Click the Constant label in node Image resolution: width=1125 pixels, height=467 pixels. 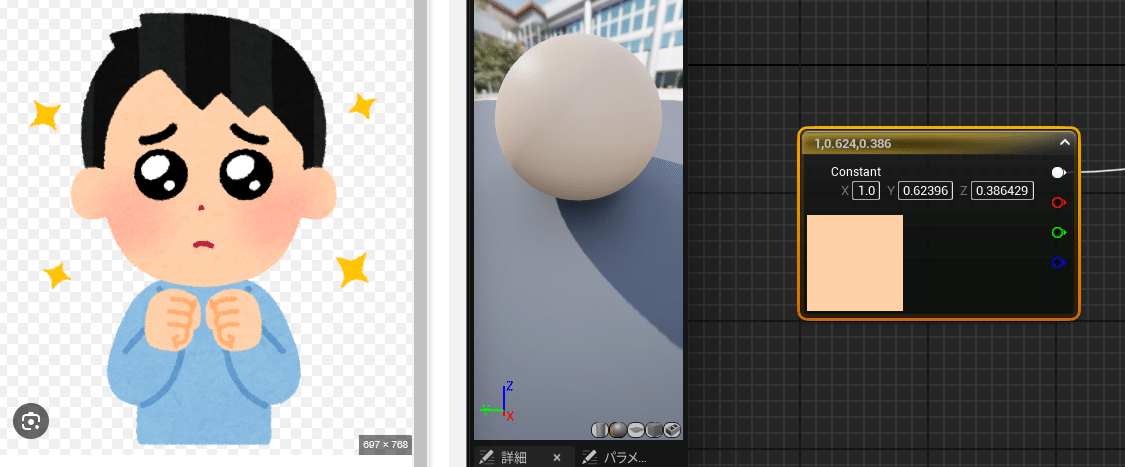point(856,172)
